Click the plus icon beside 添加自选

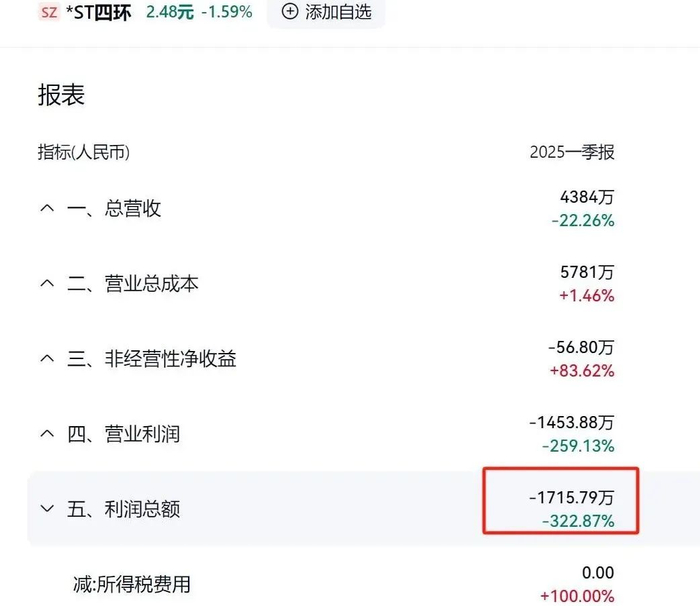[290, 12]
